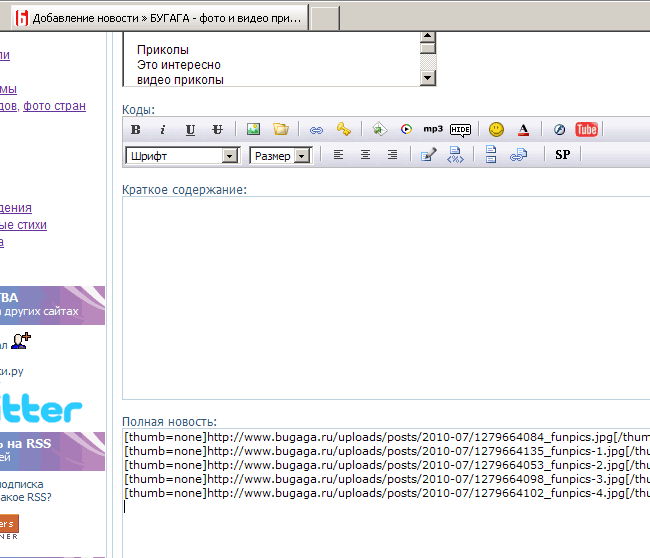Image resolution: width=650 pixels, height=558 pixels.
Task: Open the text color picker
Action: point(523,130)
